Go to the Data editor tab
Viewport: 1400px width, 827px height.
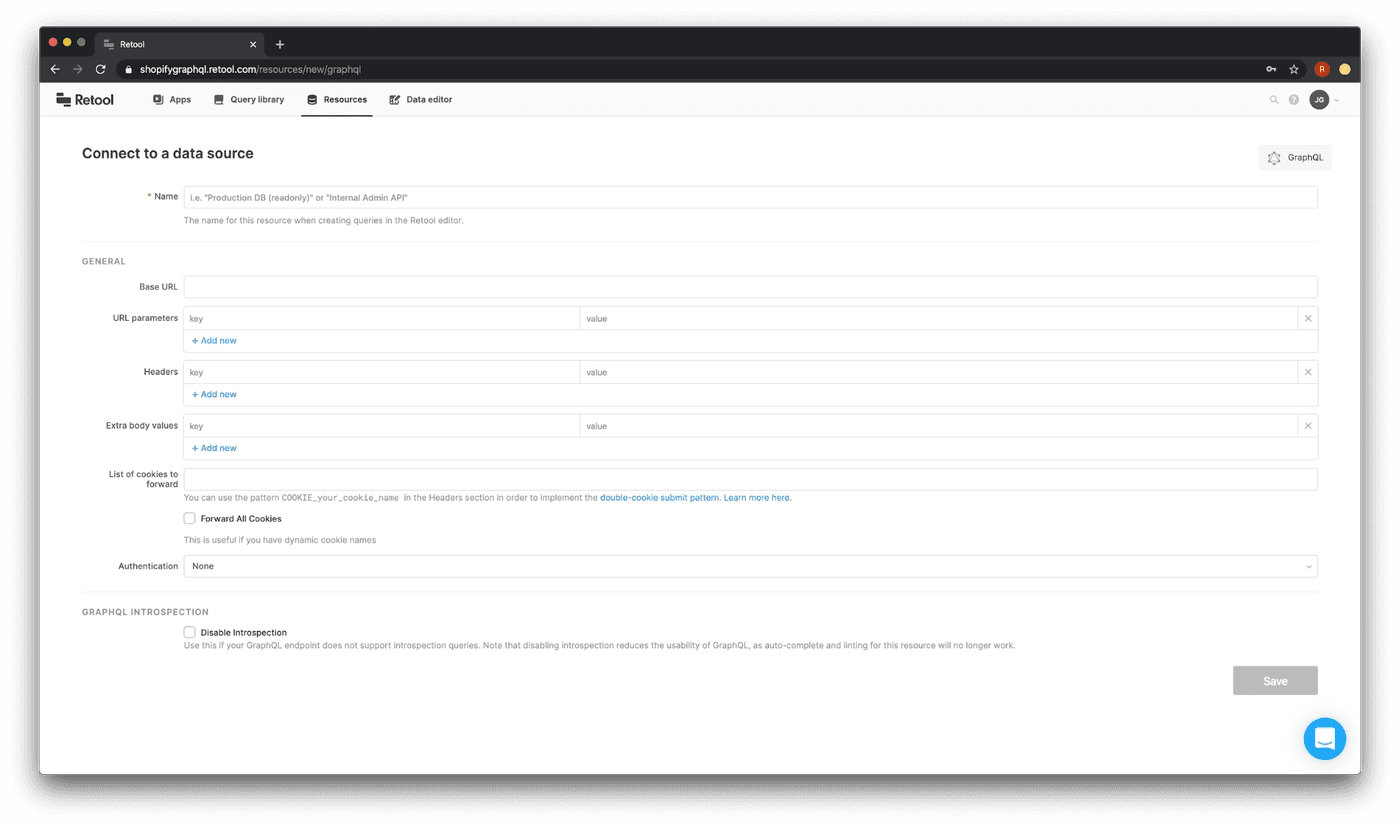[420, 100]
